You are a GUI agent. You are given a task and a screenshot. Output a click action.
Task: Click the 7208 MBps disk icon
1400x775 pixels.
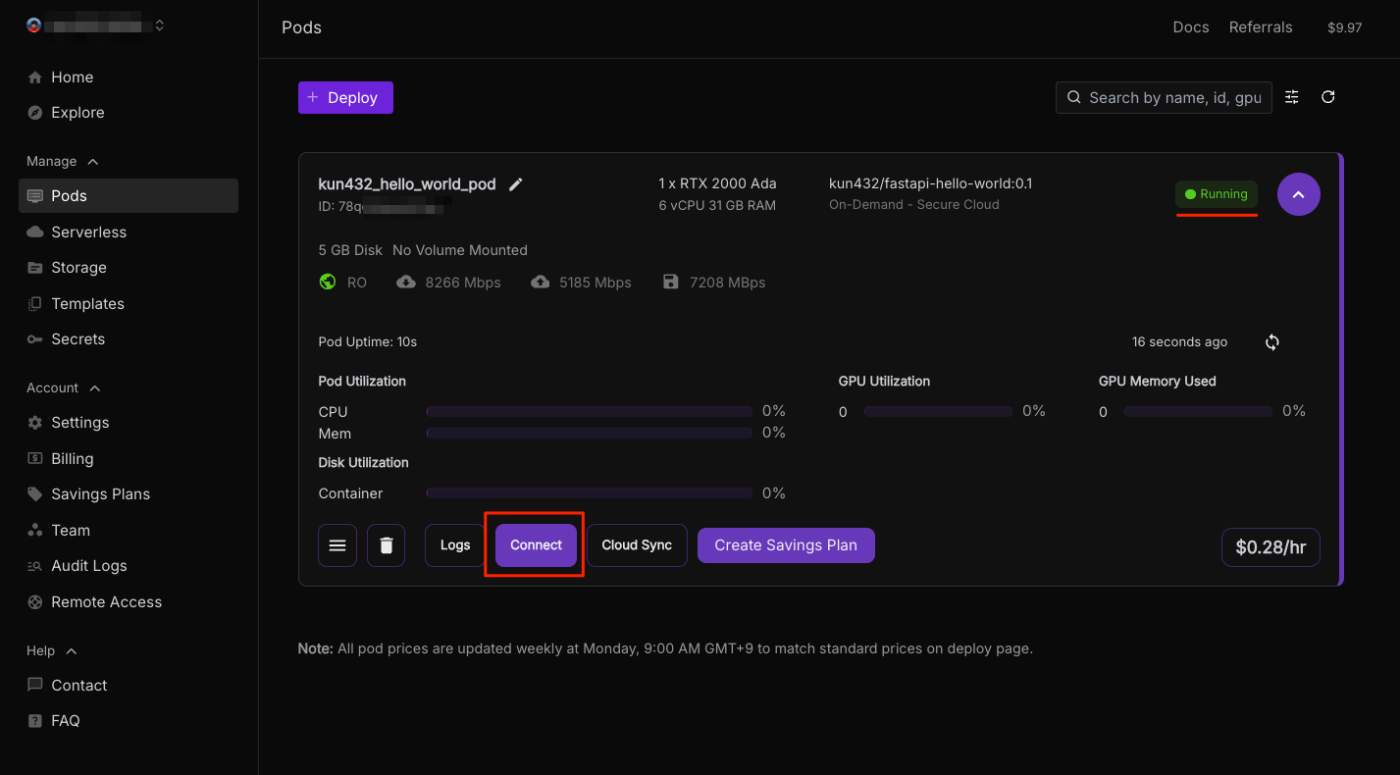(671, 282)
